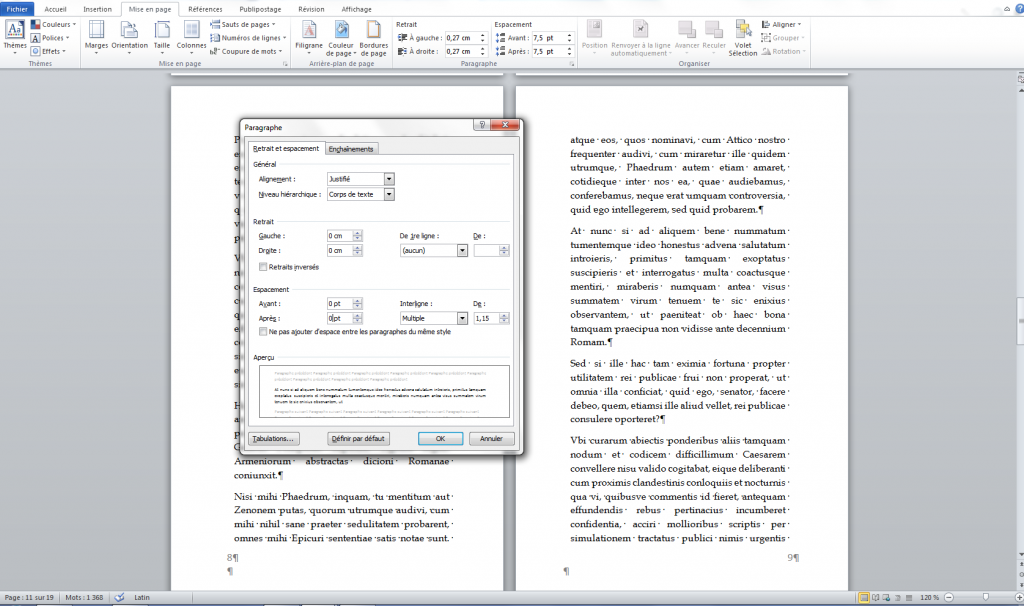Open the De 1re ligne dropdown
The width and height of the screenshot is (1024, 606).
click(434, 250)
